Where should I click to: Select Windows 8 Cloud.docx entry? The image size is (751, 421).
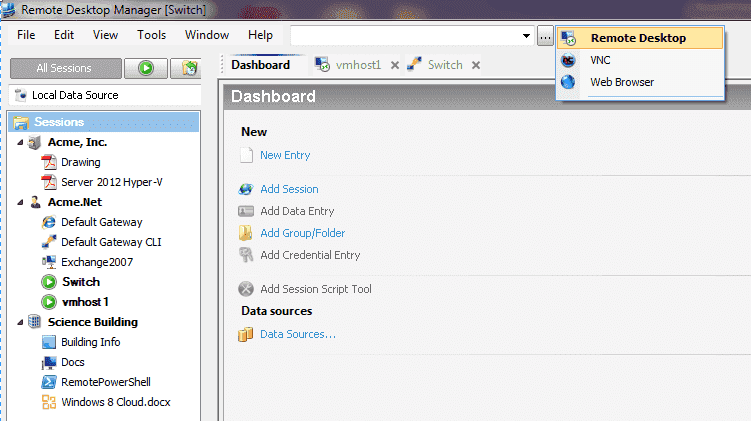pyautogui.click(x=115, y=402)
